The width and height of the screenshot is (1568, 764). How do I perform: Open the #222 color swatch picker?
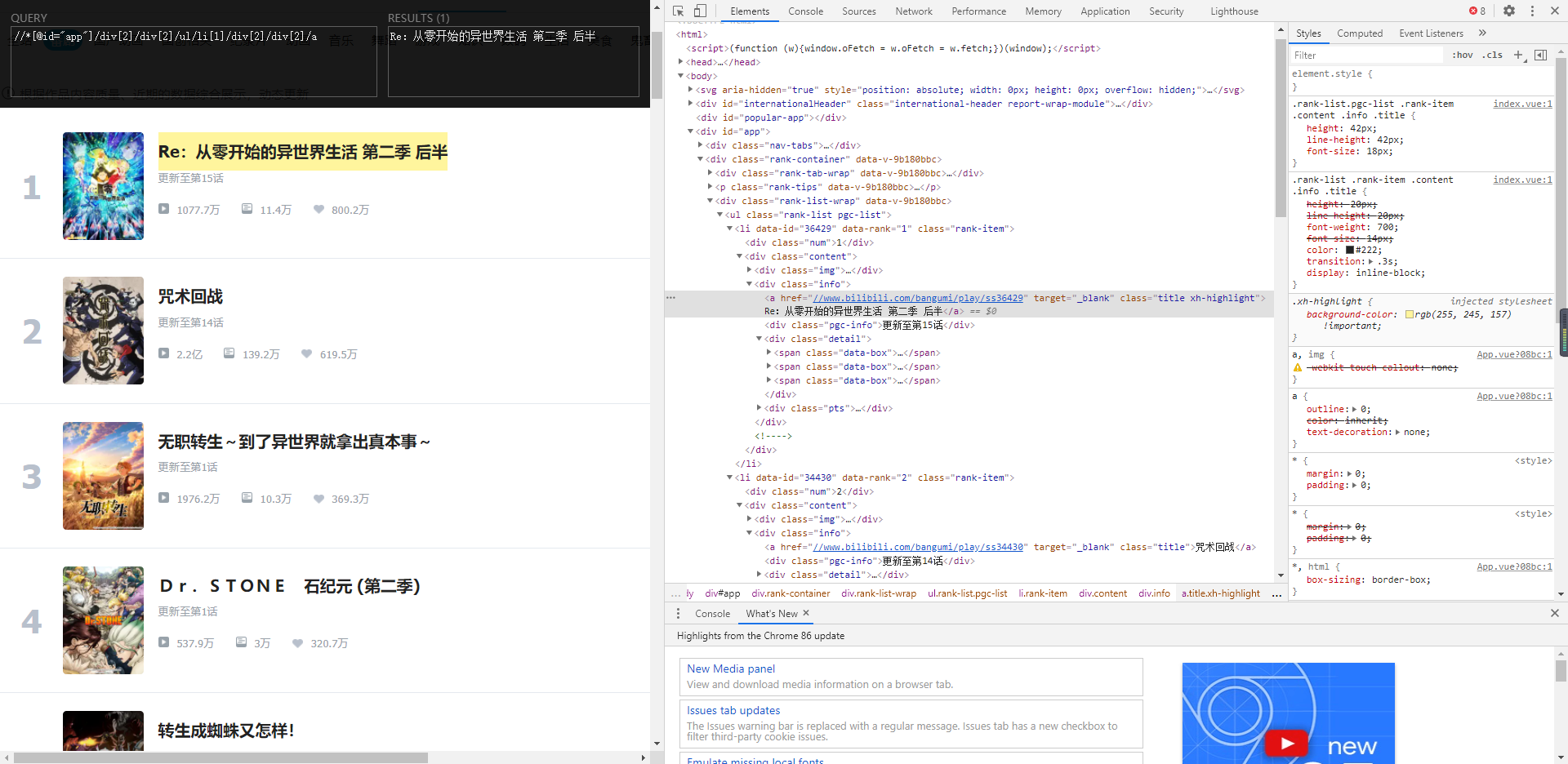[x=1350, y=250]
